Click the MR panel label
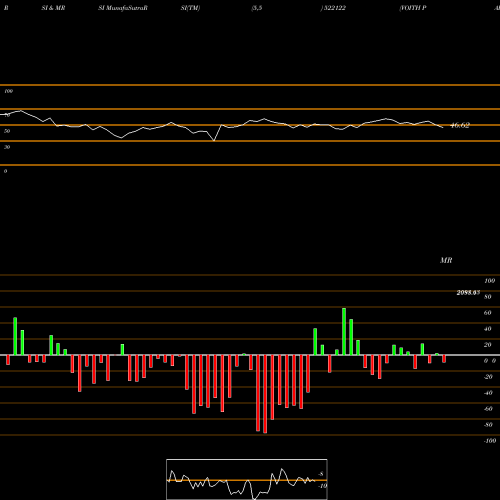500x500 pixels. pos(446,260)
